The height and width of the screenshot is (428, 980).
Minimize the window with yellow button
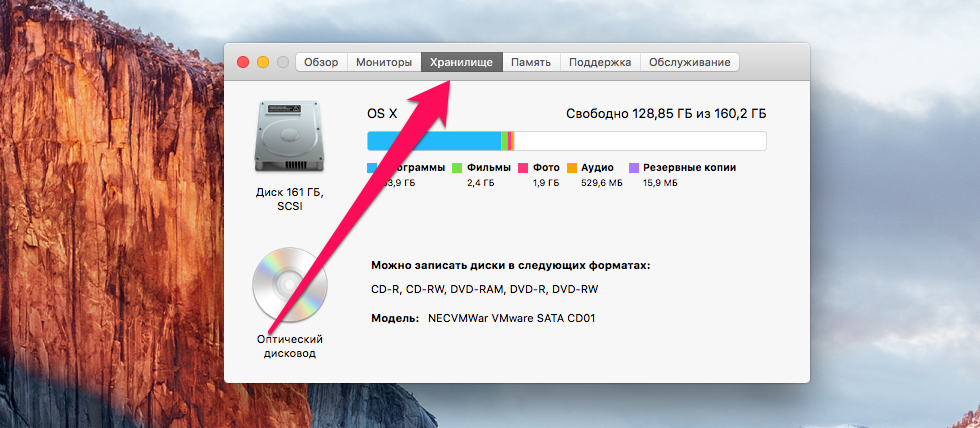[x=263, y=62]
